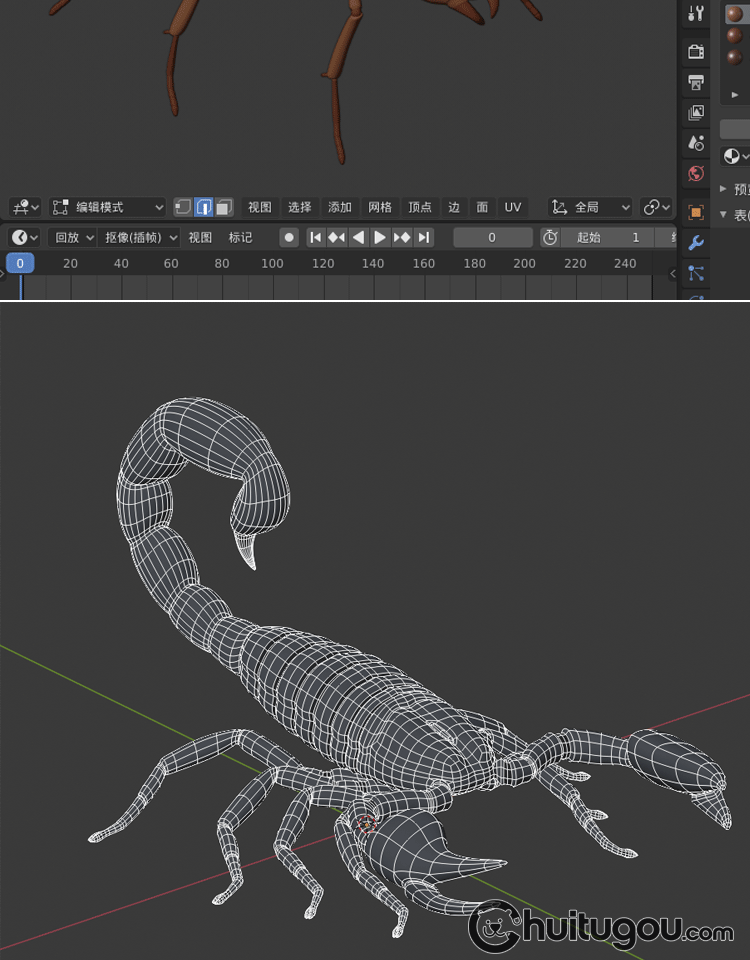Open the View Layer properties tab
This screenshot has width=750, height=960.
click(x=696, y=113)
